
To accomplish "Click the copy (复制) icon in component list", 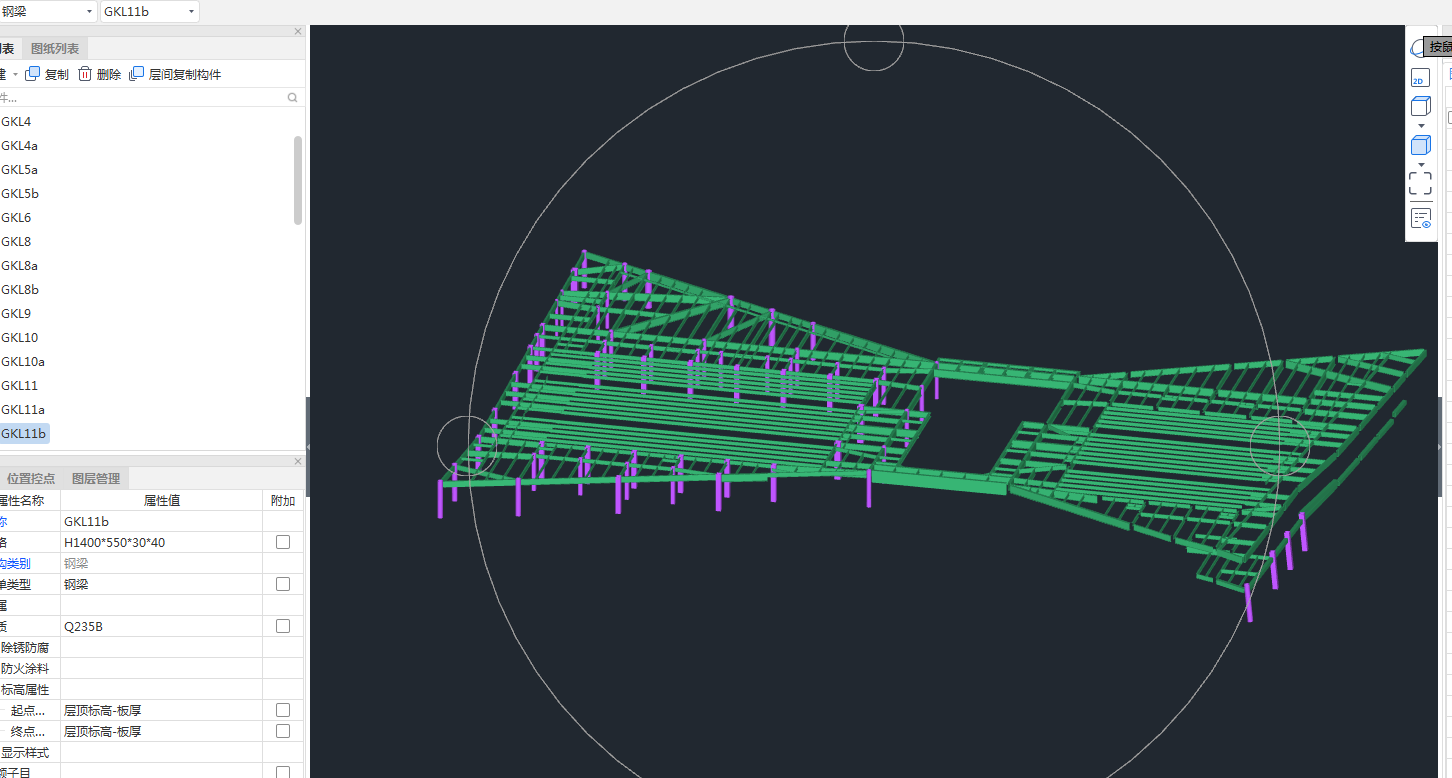I will (33, 74).
